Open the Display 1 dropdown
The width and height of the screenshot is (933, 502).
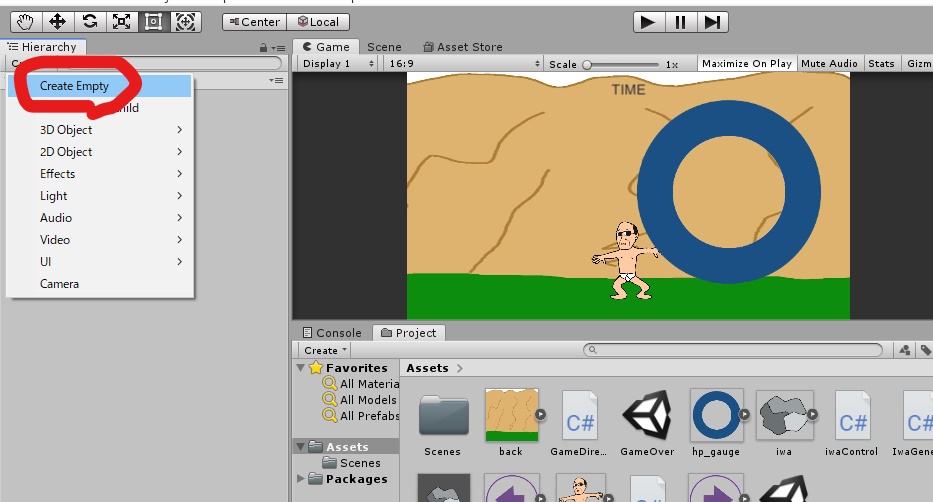[x=338, y=64]
